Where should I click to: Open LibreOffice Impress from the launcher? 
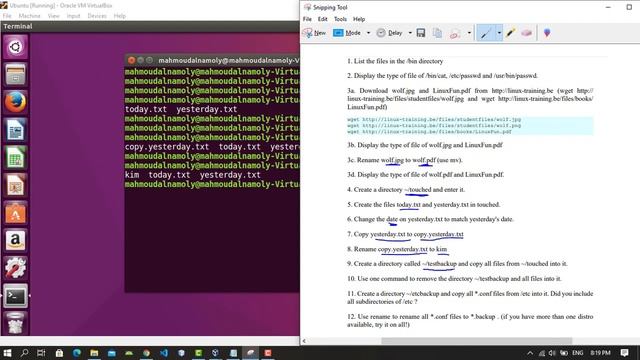16,185
